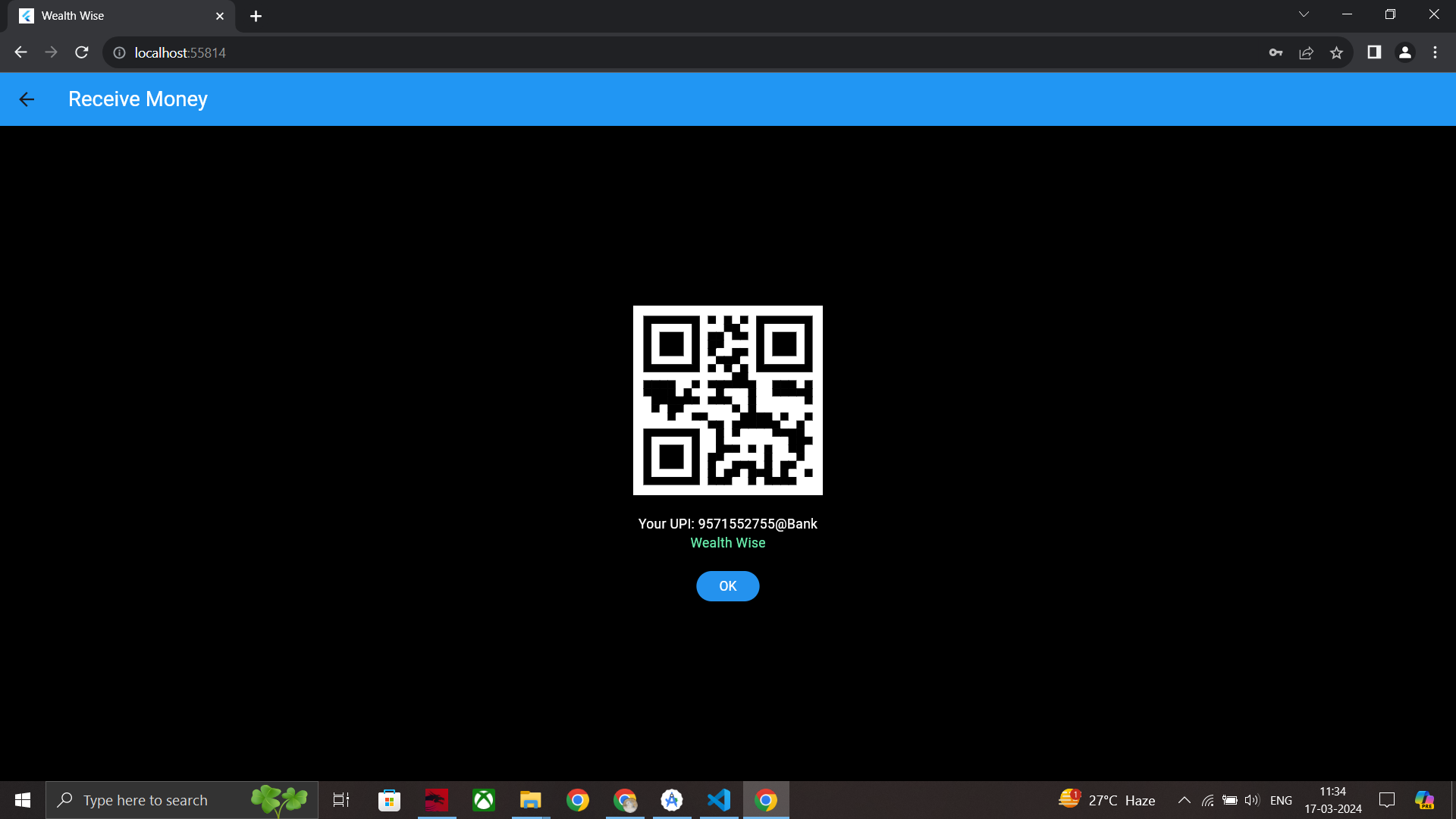
Task: Show hidden system tray icons
Action: click(x=1184, y=800)
